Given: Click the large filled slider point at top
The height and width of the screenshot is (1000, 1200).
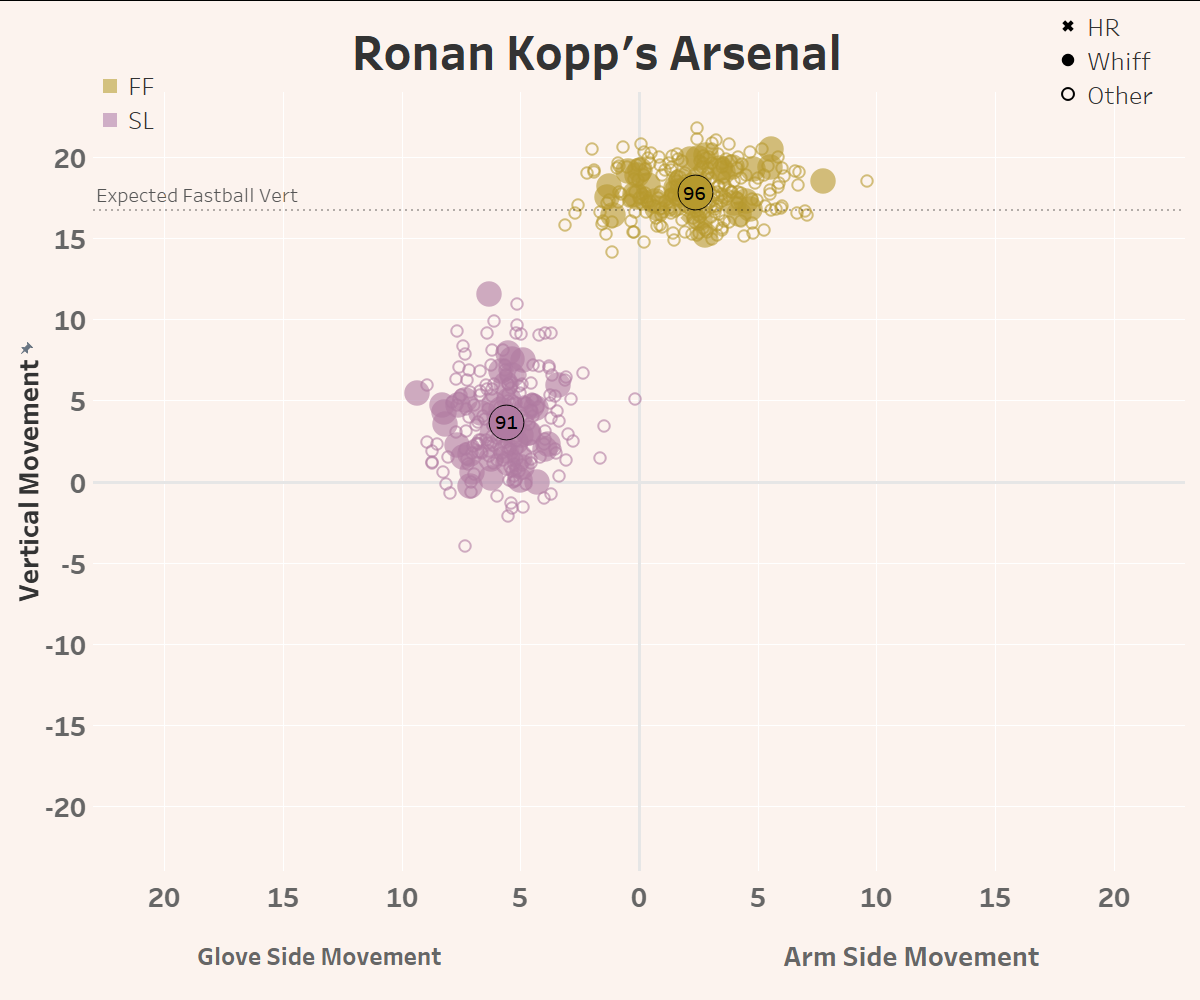Looking at the screenshot, I should [x=489, y=294].
